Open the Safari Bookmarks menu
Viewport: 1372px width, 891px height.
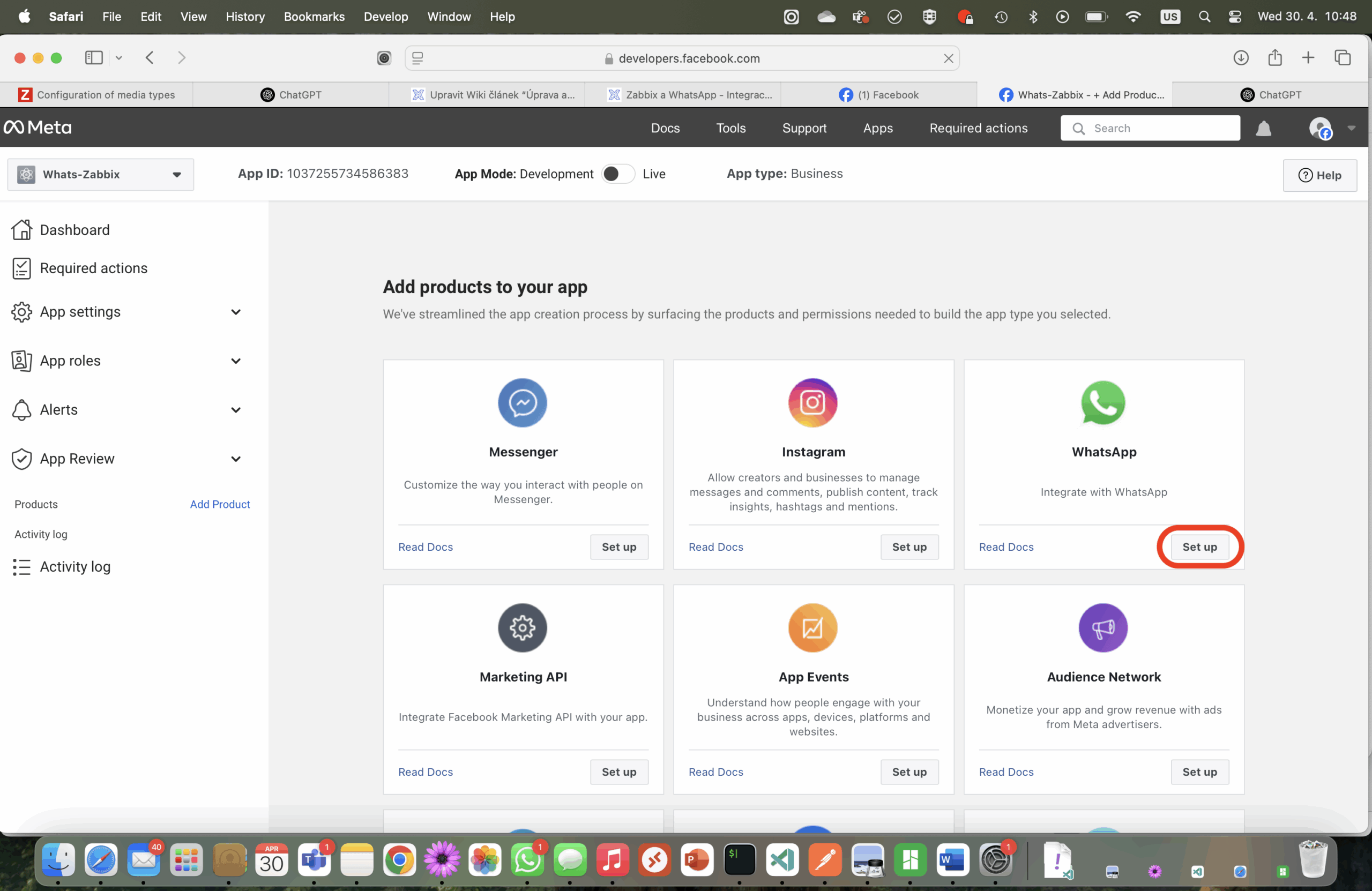(314, 17)
